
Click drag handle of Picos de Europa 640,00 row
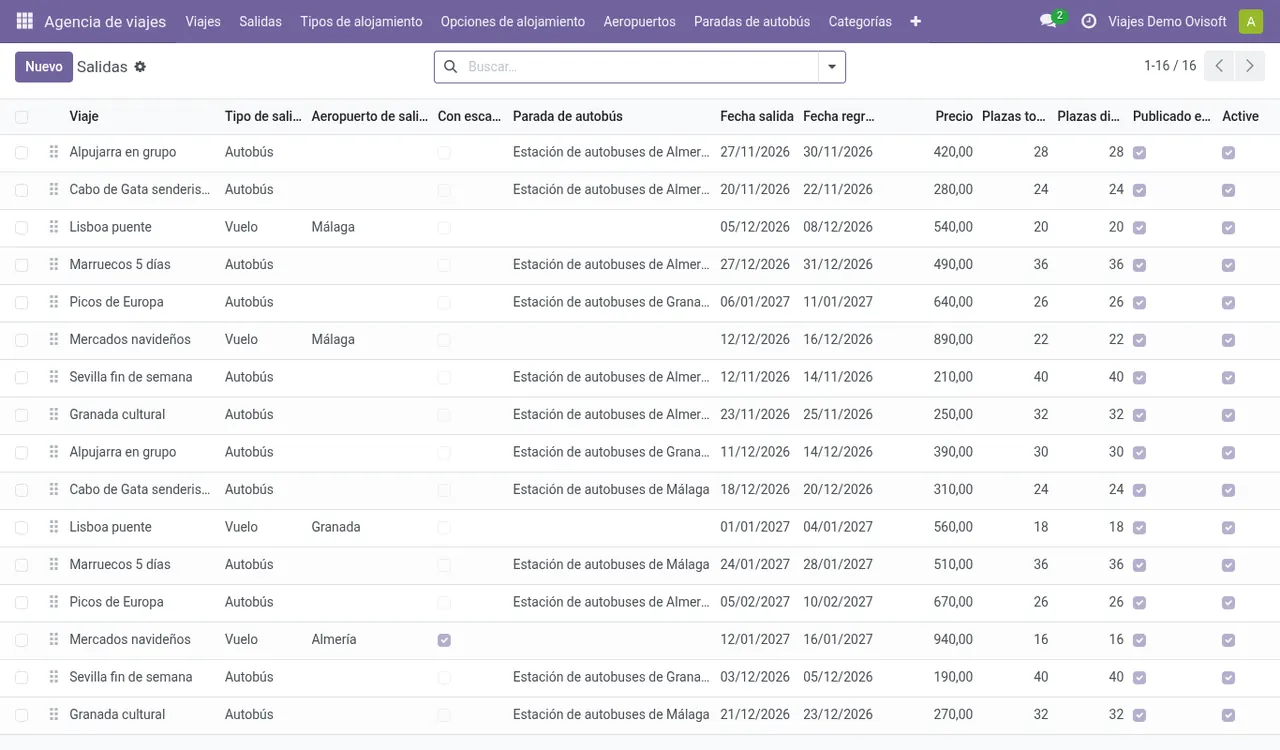54,302
